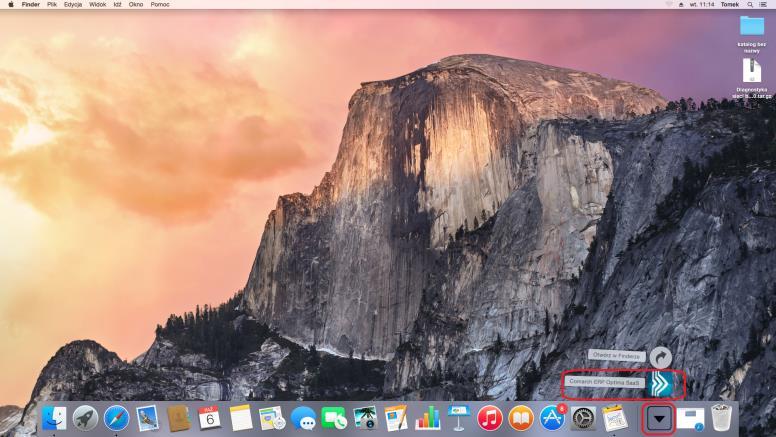Open the Widok menu
This screenshot has height=437, width=776.
pyautogui.click(x=97, y=4)
